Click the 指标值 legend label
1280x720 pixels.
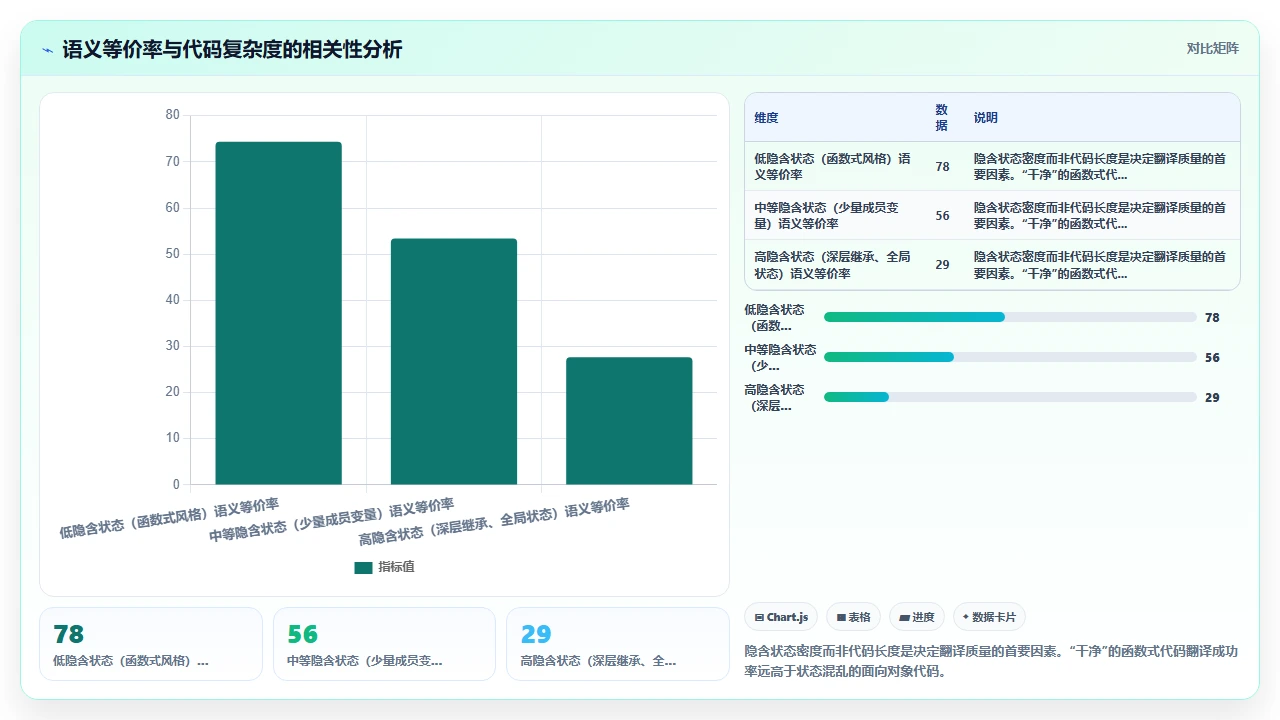click(x=396, y=567)
